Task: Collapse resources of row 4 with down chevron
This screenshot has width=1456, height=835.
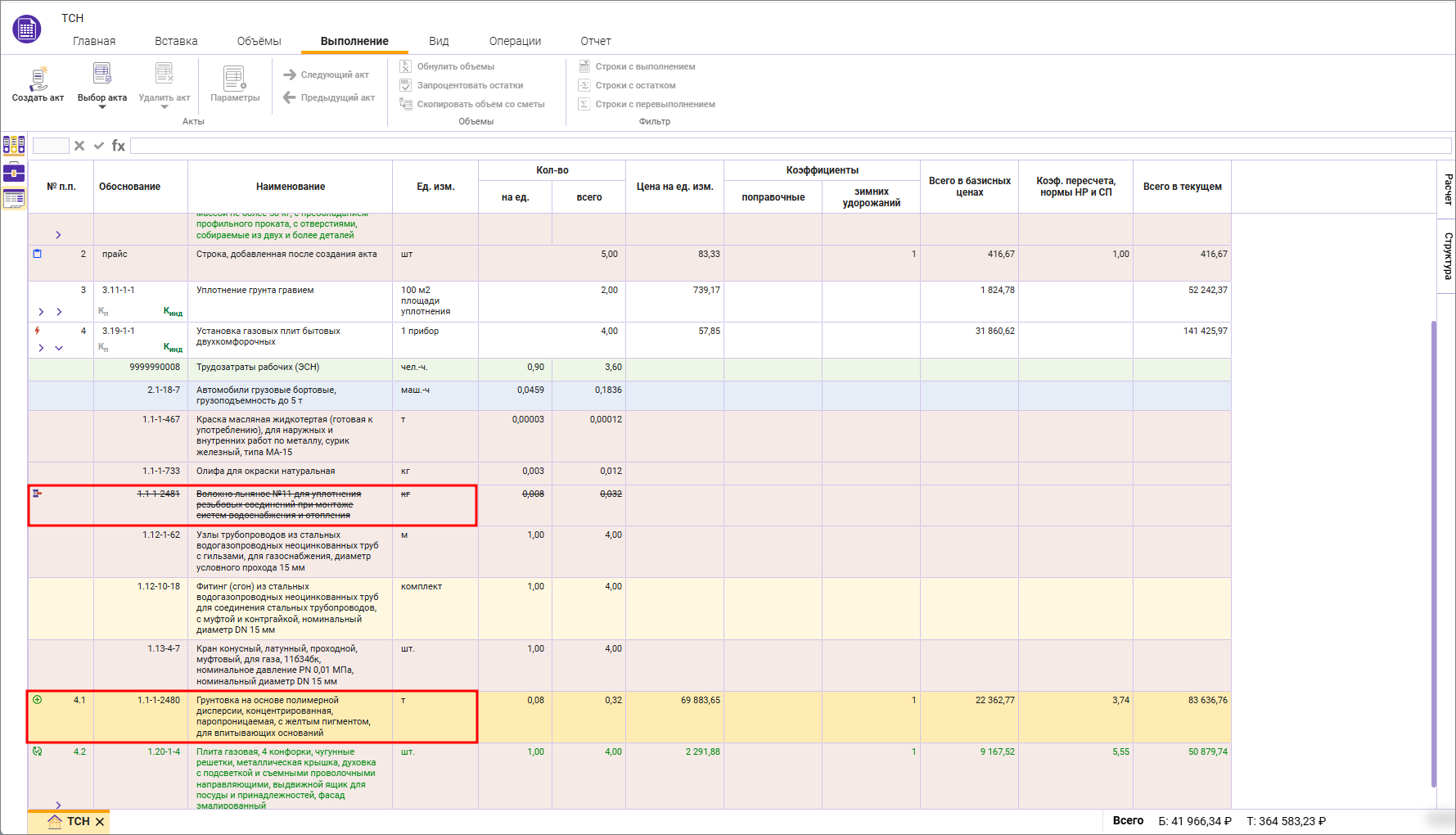Action: [x=59, y=348]
